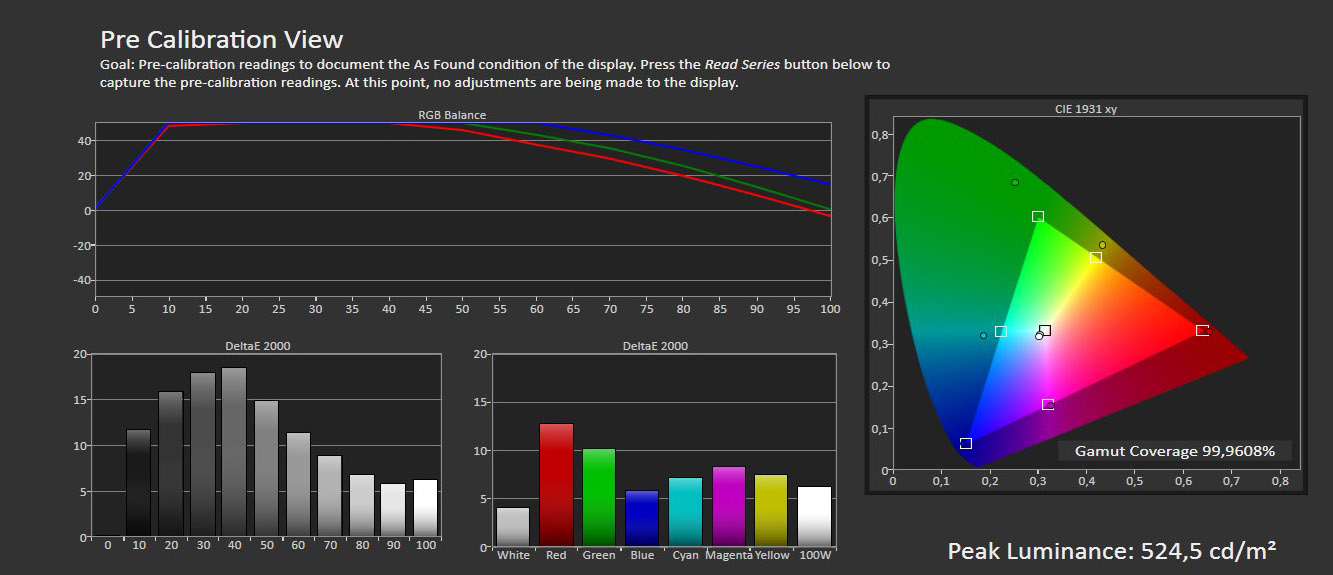This screenshot has width=1333, height=575.
Task: Click the Peak Luminance reading text
Action: coord(1112,551)
